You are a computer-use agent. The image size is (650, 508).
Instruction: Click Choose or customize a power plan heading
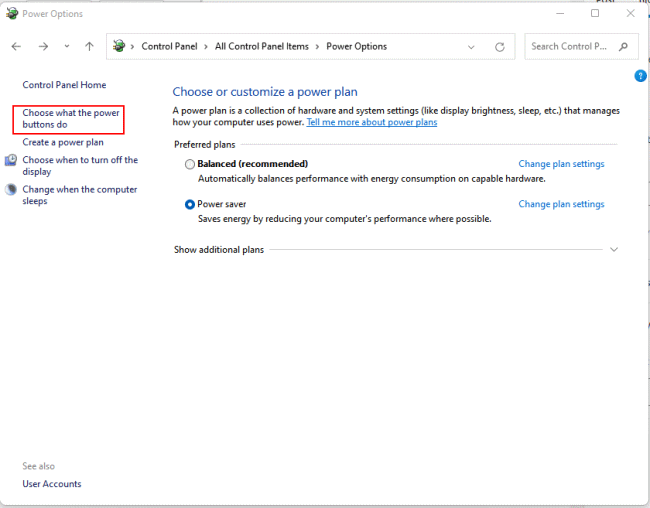265,92
